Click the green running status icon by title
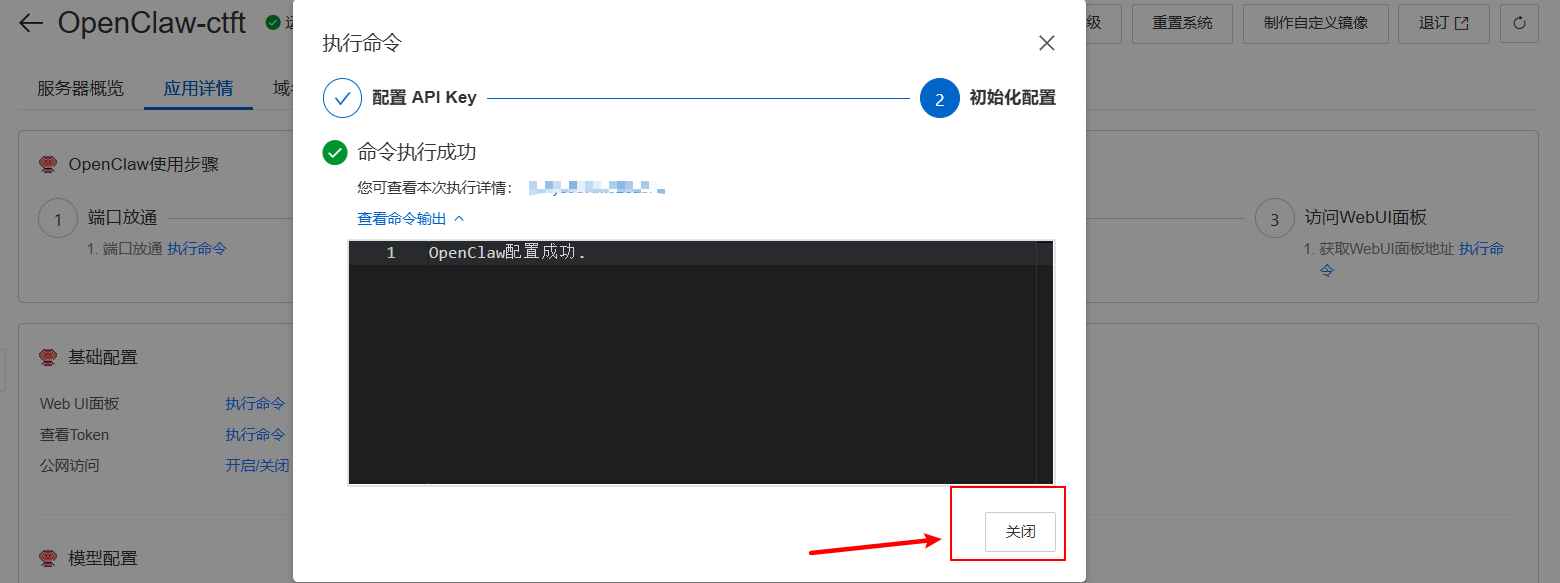The height and width of the screenshot is (583, 1560). tap(272, 22)
